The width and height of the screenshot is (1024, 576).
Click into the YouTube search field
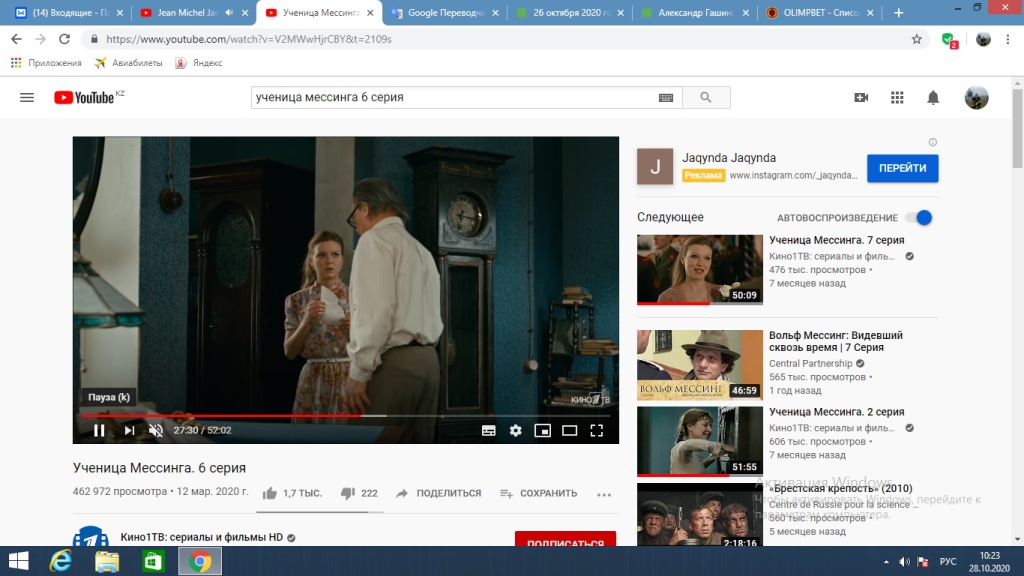(454, 97)
